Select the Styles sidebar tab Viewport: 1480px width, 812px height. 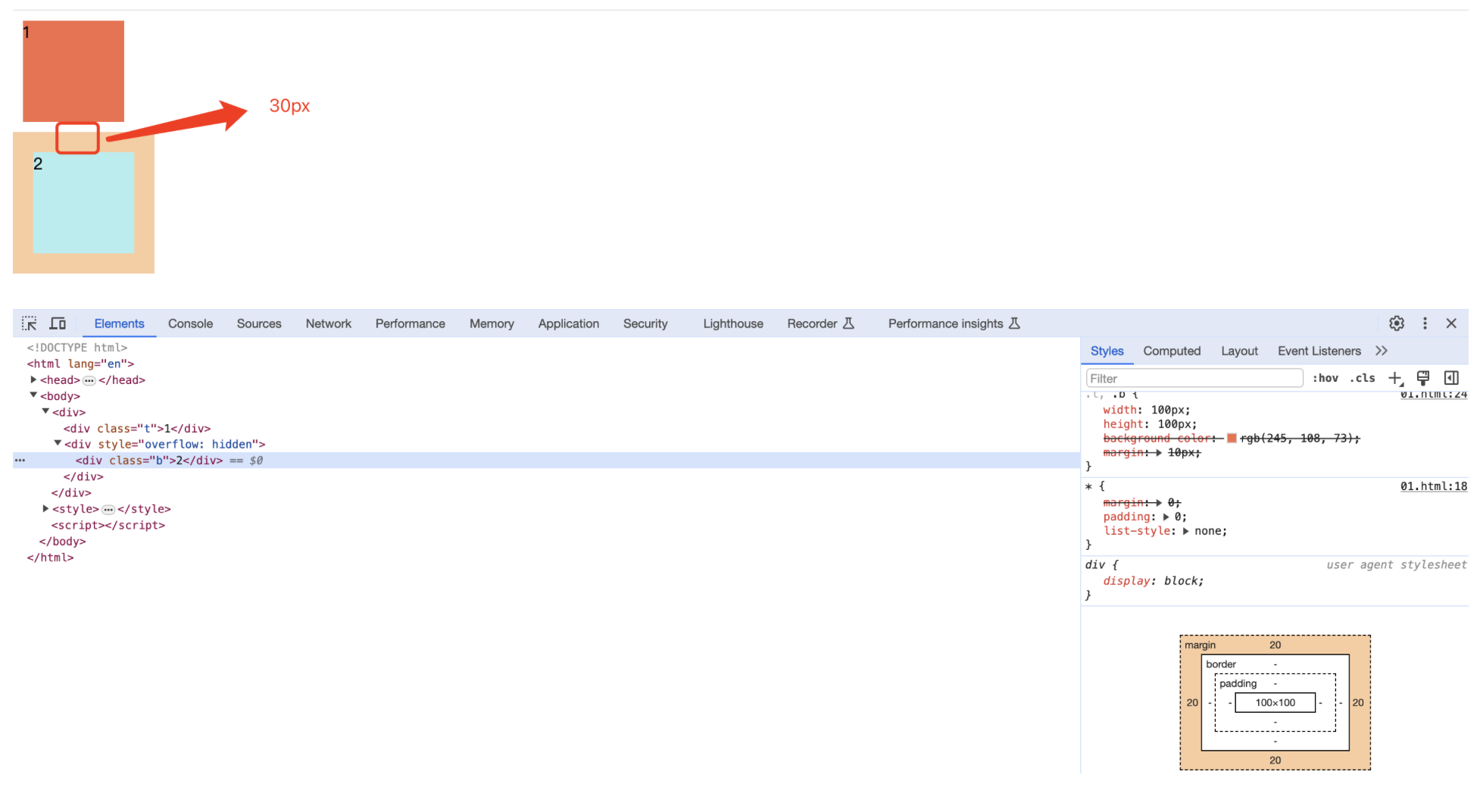1107,351
